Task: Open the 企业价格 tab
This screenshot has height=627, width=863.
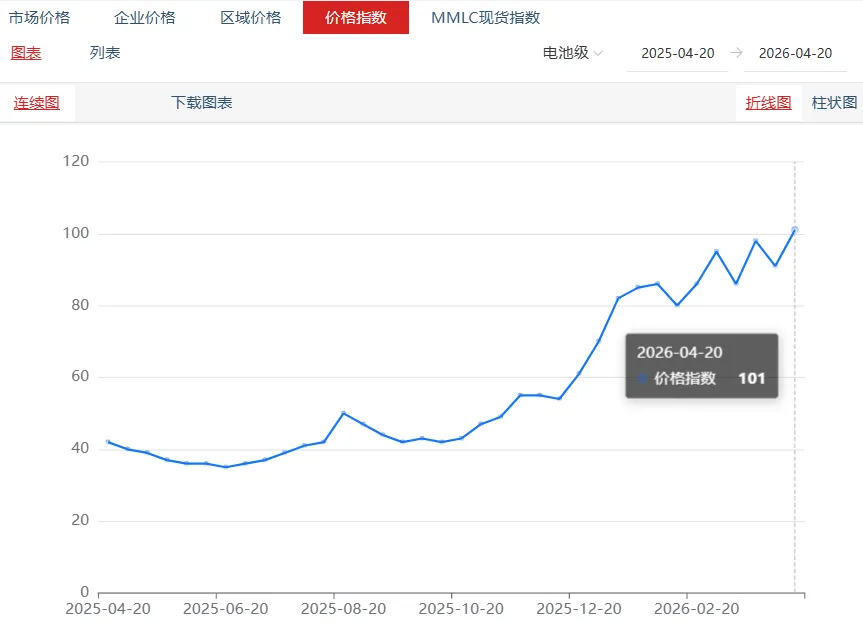Action: point(145,17)
